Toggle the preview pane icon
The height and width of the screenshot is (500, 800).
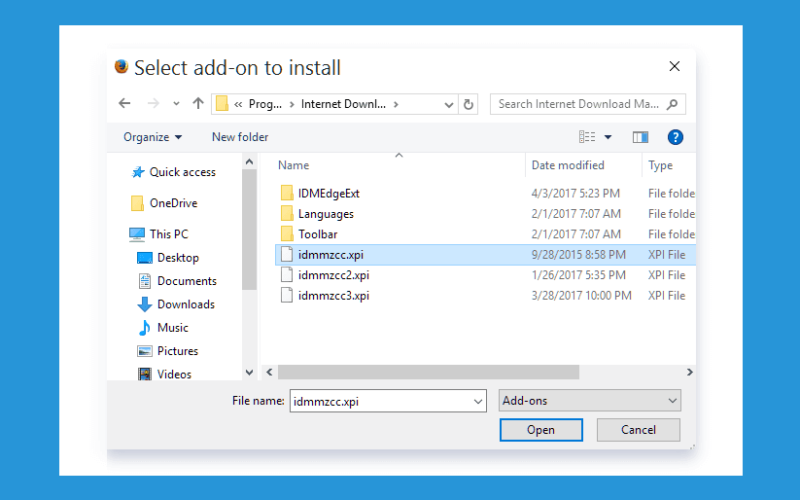click(x=640, y=137)
